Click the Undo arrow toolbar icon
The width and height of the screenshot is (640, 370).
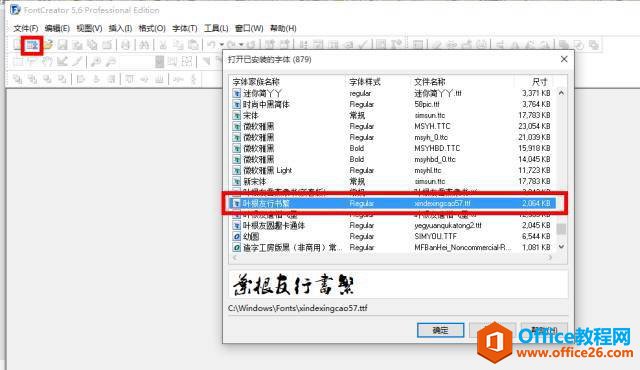point(211,45)
